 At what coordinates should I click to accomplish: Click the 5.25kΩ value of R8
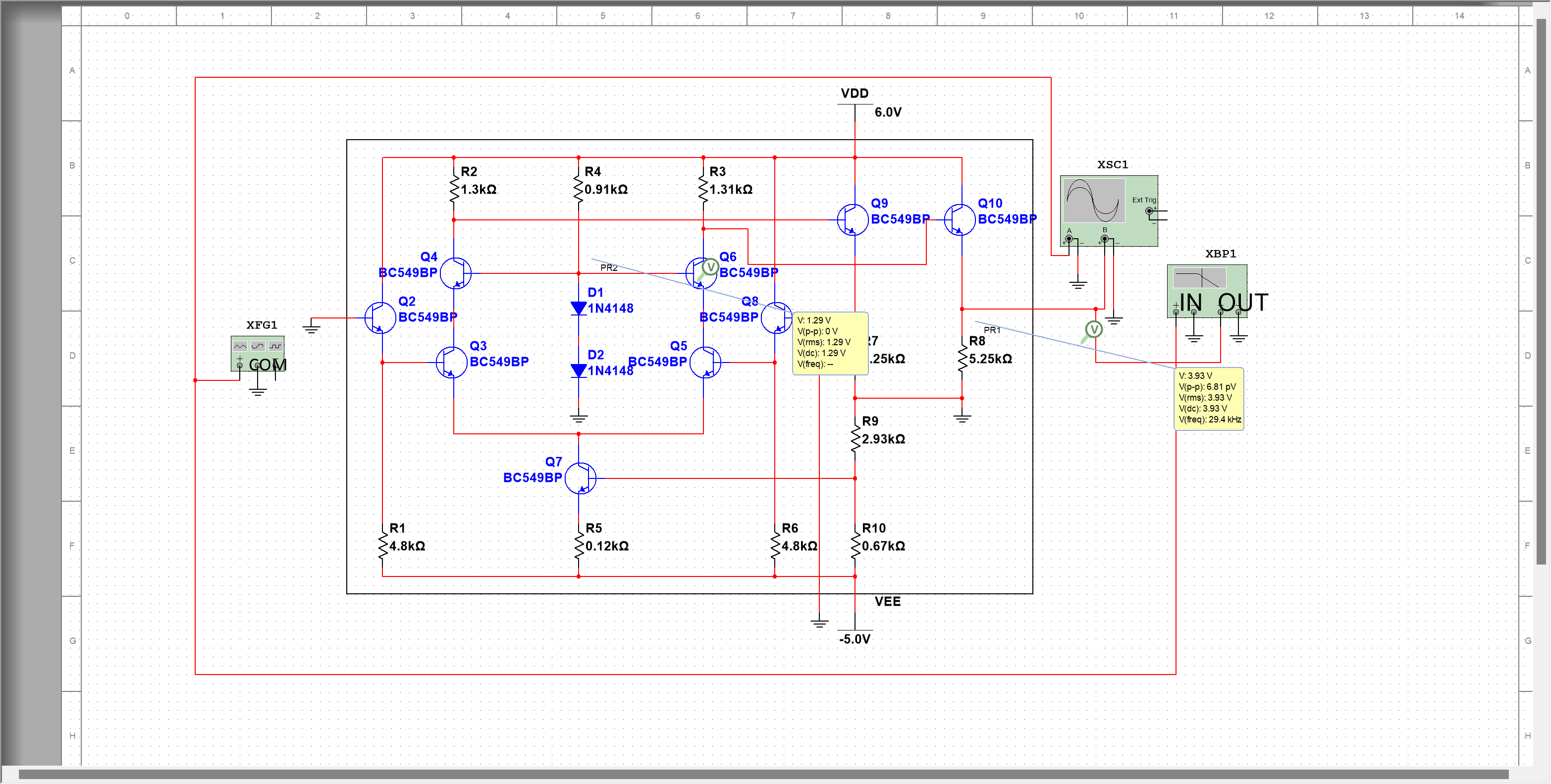[x=990, y=359]
